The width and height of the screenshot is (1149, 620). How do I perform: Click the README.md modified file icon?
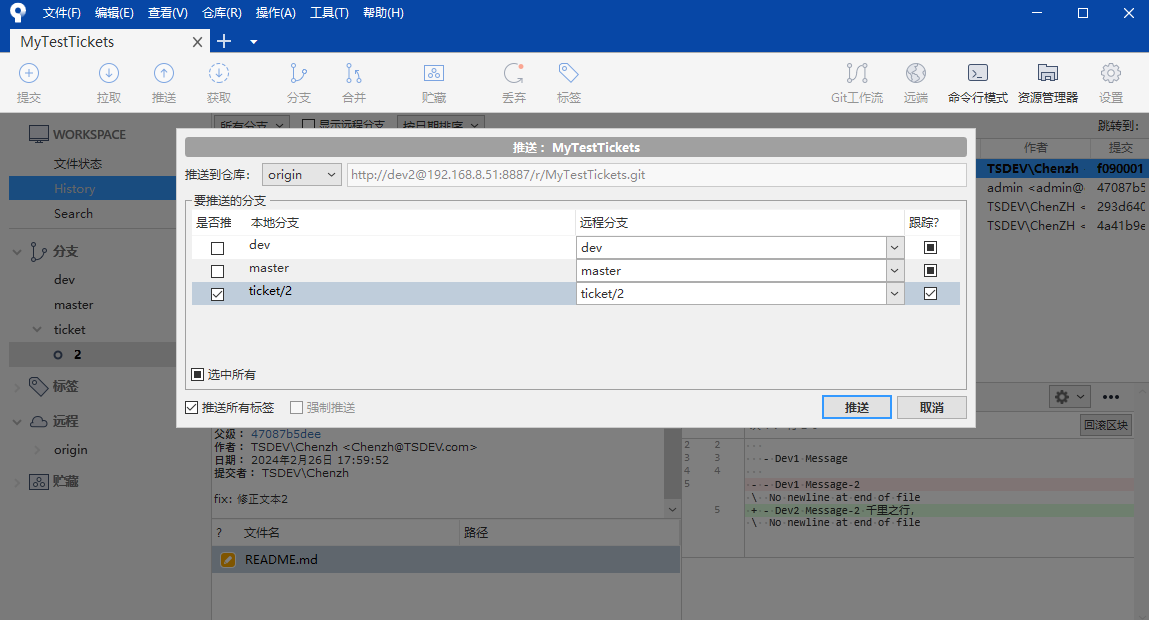click(x=228, y=560)
